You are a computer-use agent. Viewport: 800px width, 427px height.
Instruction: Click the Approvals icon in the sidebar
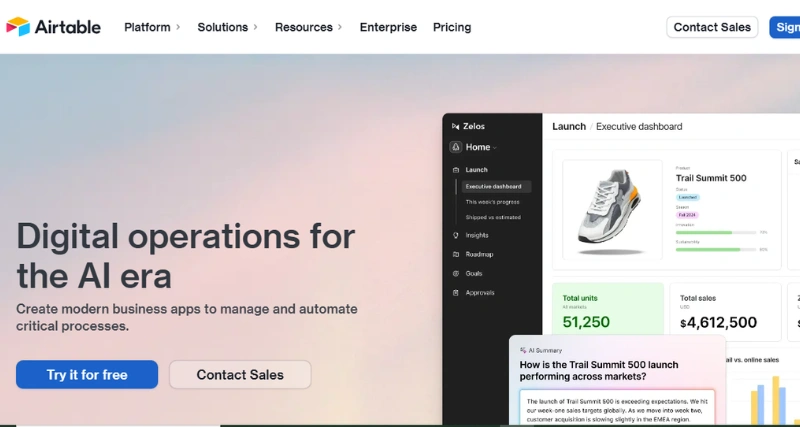456,292
